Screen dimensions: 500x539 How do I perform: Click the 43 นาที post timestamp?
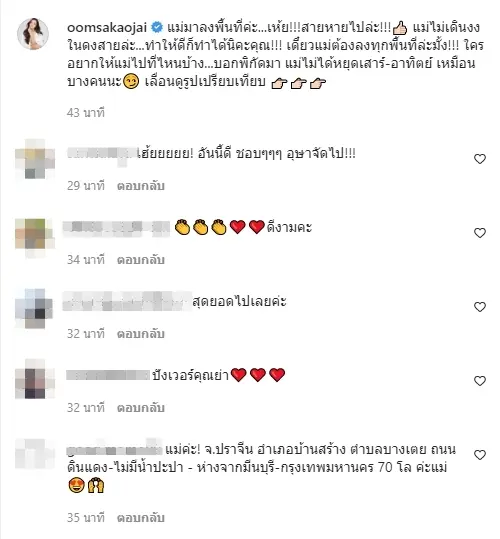pos(86,112)
